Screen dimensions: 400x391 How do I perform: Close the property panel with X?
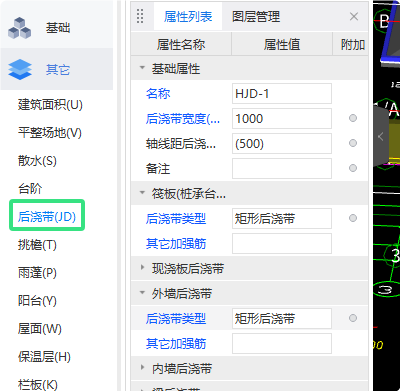(x=354, y=16)
